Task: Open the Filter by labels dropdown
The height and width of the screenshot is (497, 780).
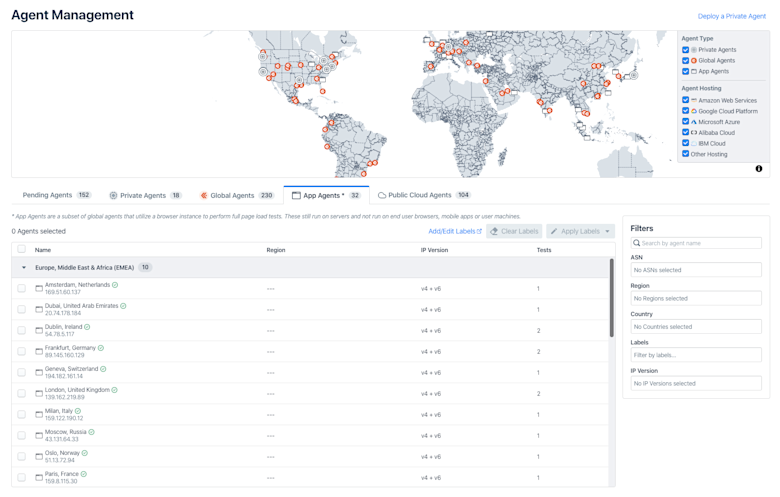Action: pos(696,355)
